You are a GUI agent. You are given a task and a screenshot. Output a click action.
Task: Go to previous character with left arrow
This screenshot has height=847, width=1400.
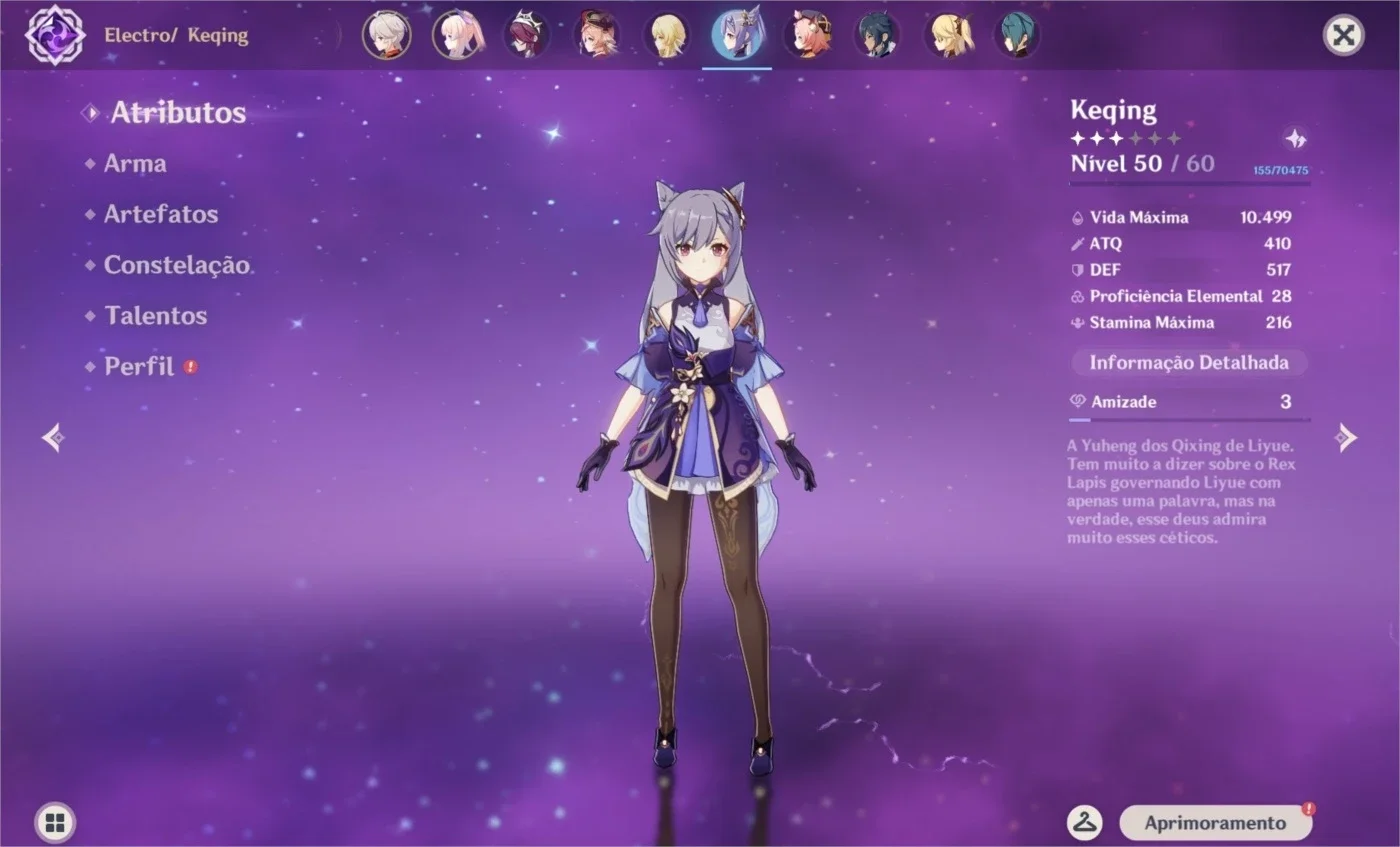pyautogui.click(x=53, y=437)
